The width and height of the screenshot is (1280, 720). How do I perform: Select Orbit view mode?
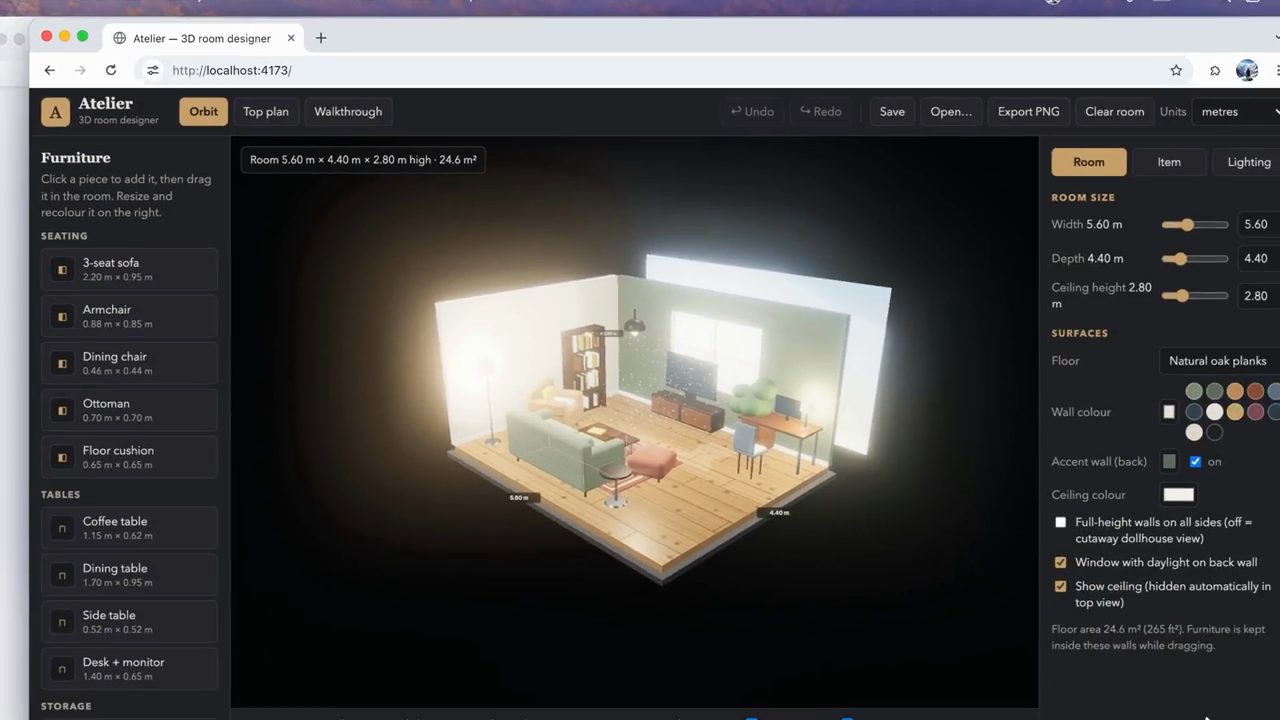tap(204, 112)
